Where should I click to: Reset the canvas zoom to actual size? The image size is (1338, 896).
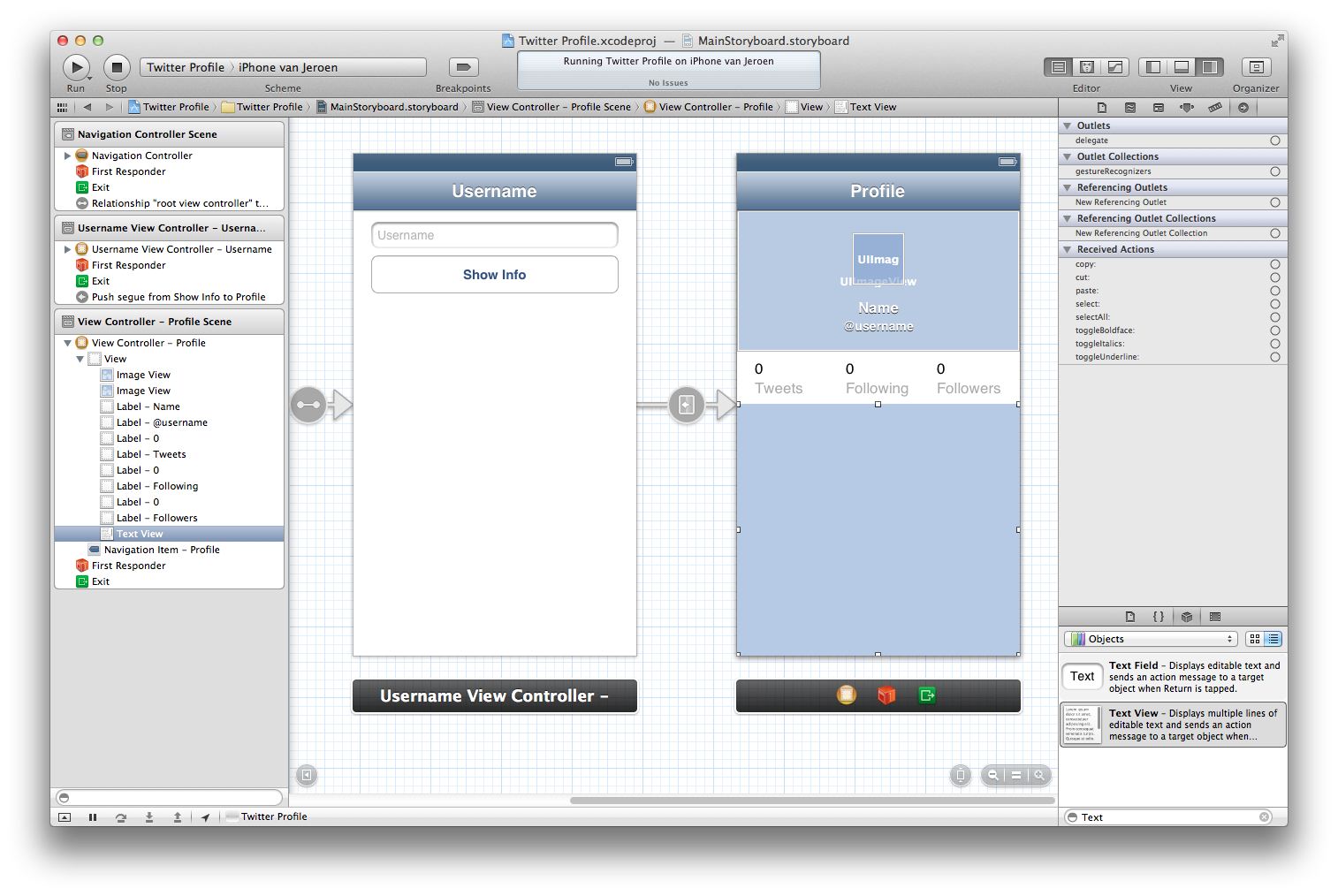[1016, 775]
